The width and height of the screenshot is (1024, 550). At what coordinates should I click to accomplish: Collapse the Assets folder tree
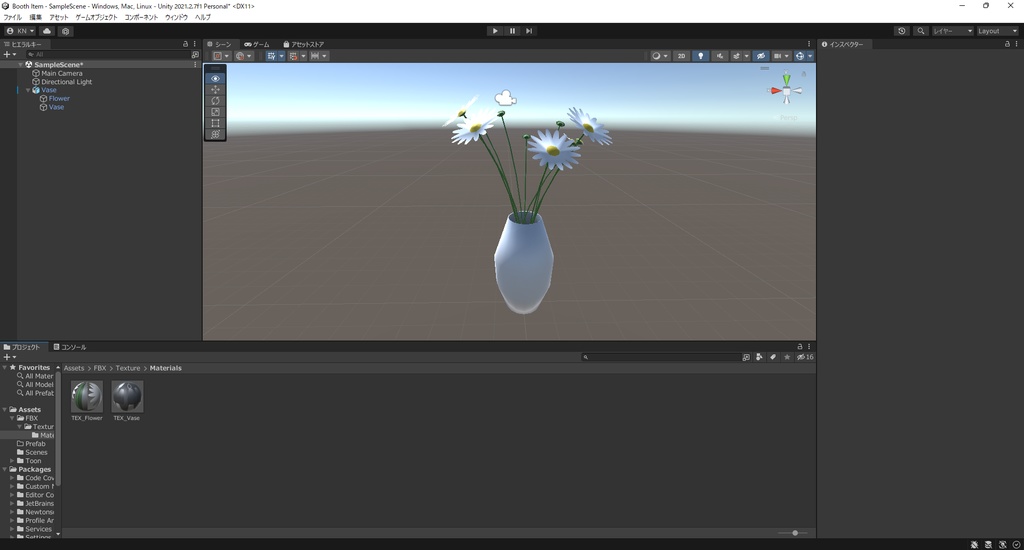(x=5, y=410)
